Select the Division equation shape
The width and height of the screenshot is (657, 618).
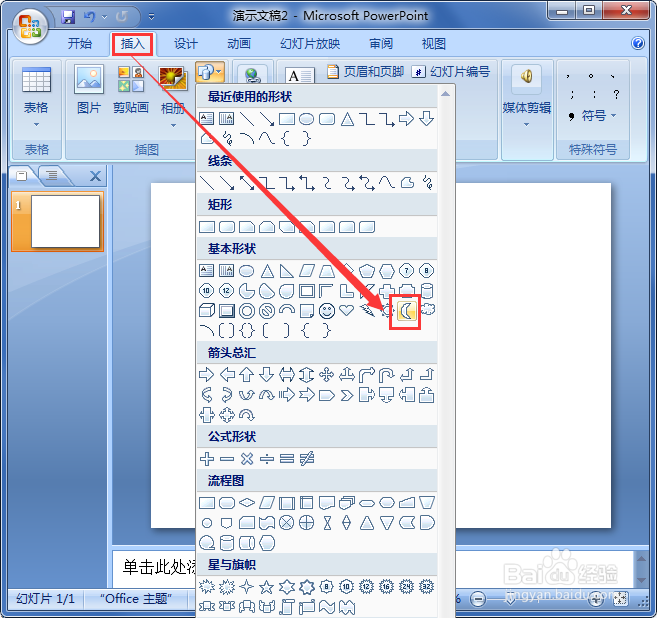[x=266, y=459]
